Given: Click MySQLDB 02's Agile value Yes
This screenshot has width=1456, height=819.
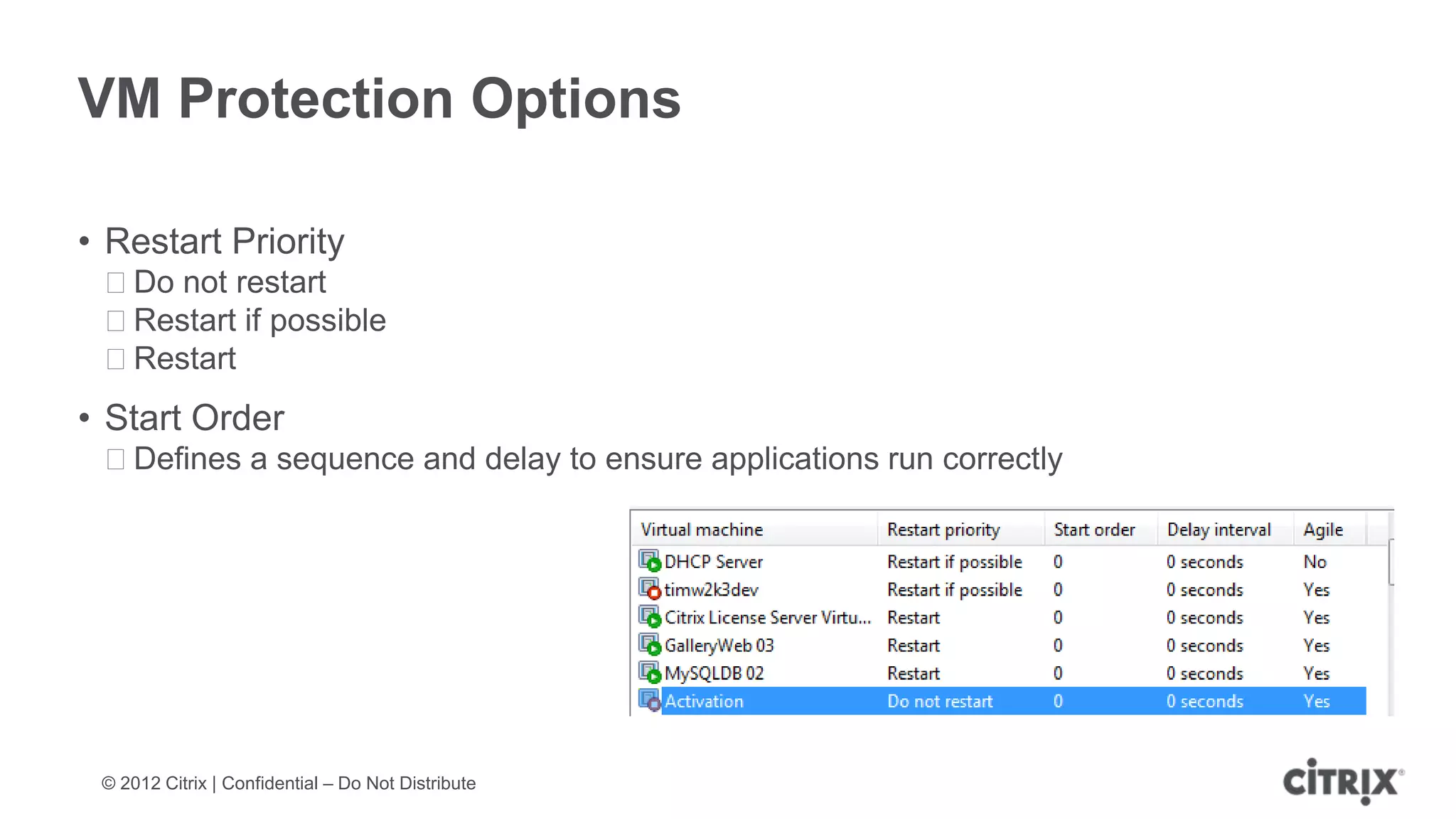Looking at the screenshot, I should point(1317,673).
